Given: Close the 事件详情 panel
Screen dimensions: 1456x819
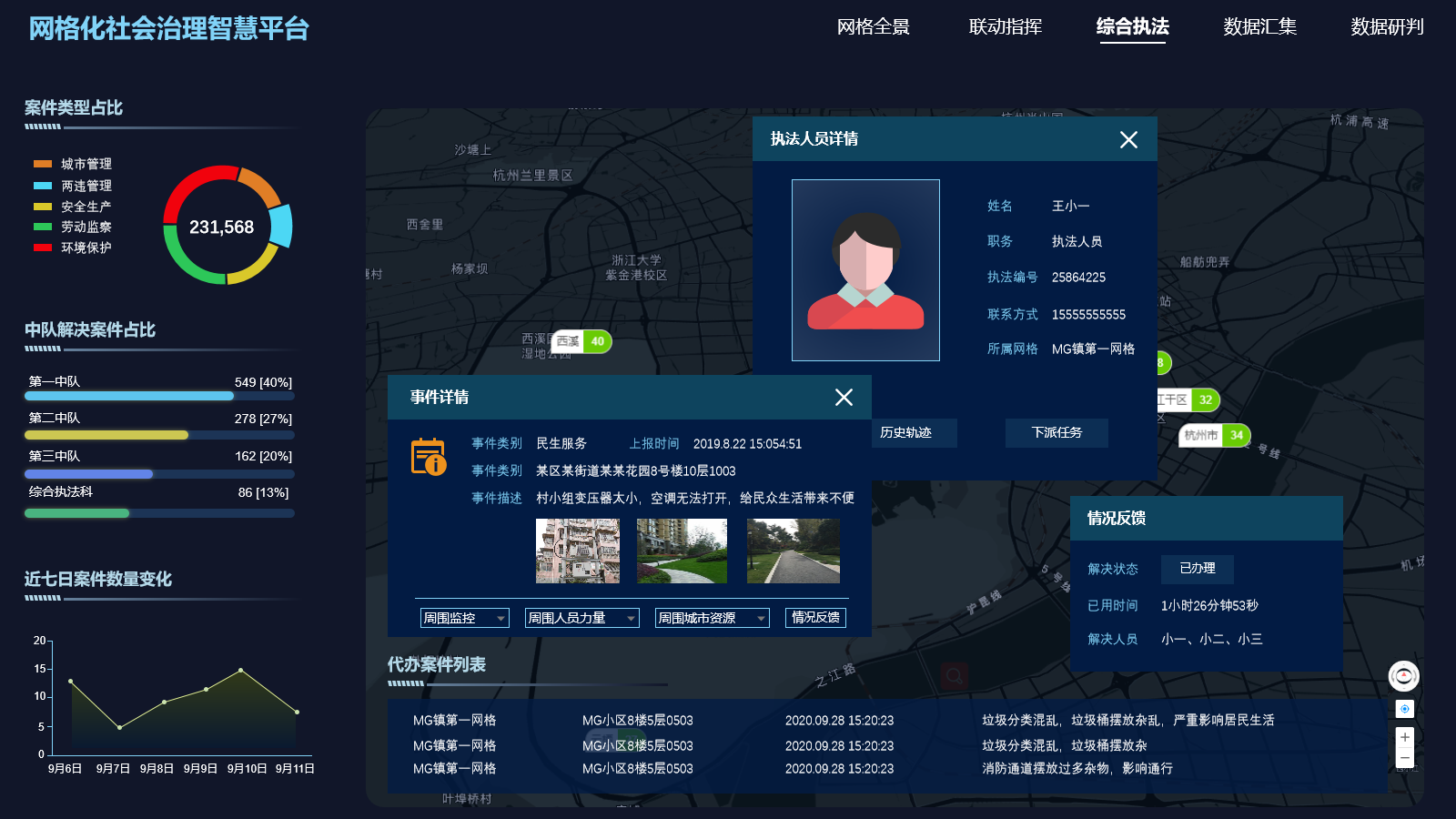Looking at the screenshot, I should pyautogui.click(x=844, y=397).
